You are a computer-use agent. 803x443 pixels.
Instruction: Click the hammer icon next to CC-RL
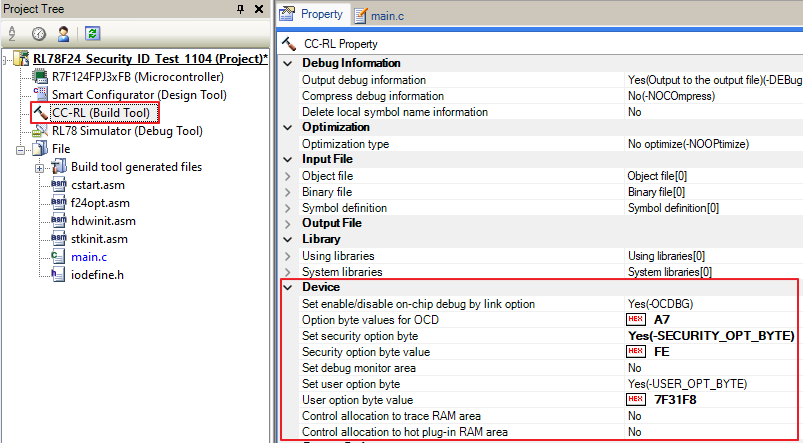(40, 113)
